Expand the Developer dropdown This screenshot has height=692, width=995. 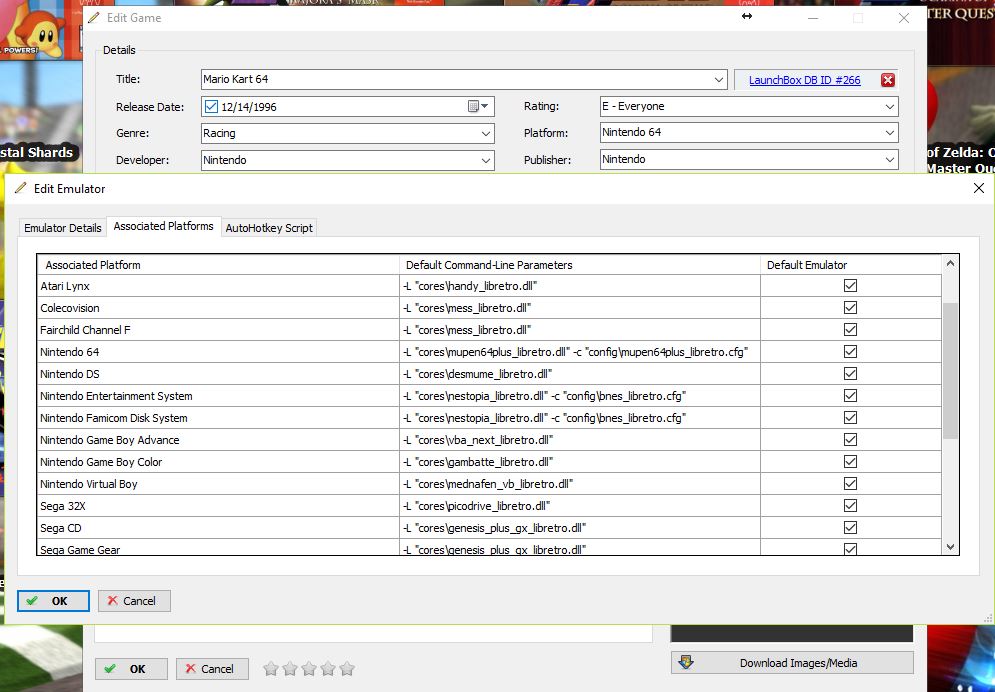(x=485, y=160)
